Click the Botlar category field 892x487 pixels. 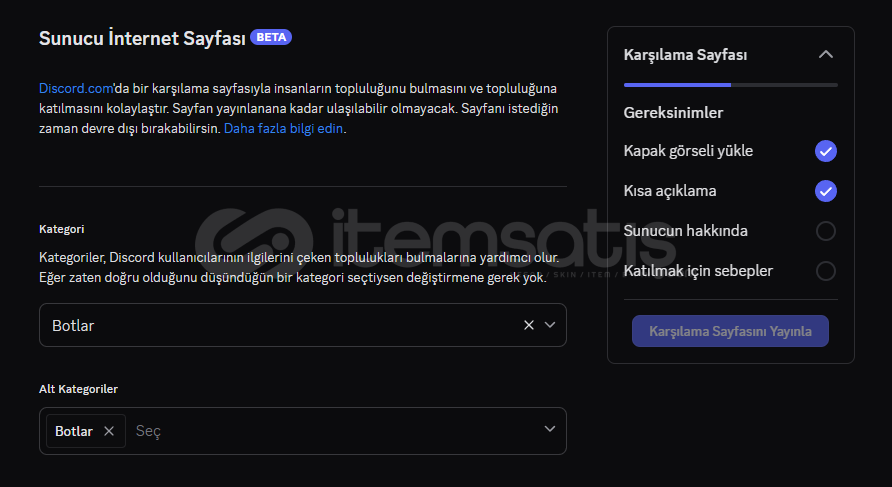[x=303, y=325]
